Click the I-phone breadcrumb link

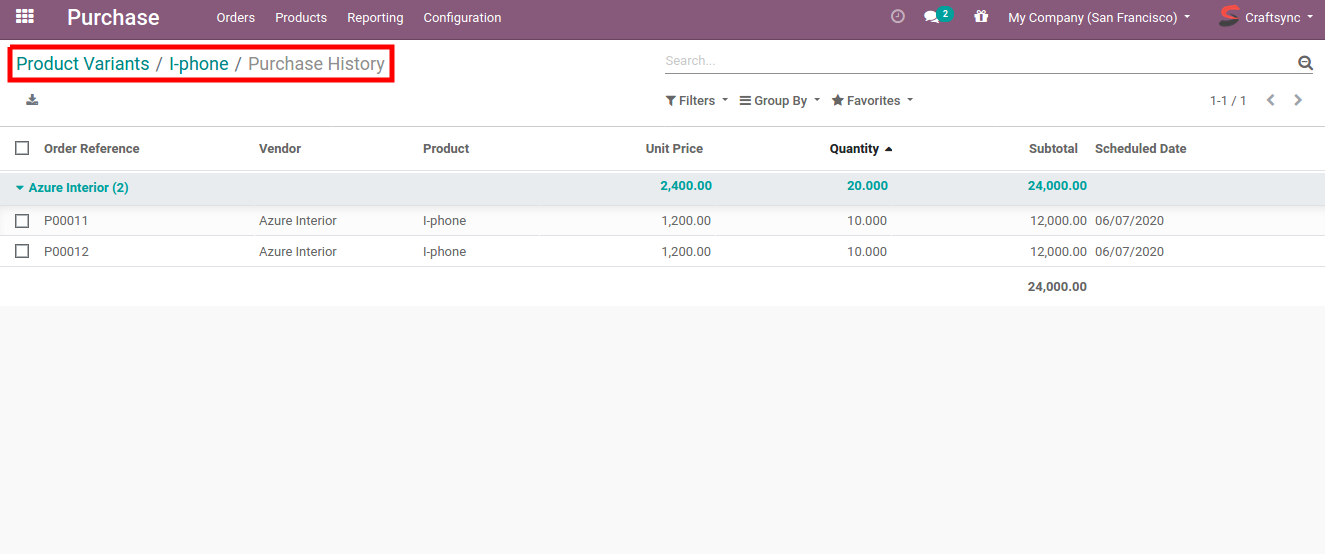(x=198, y=64)
